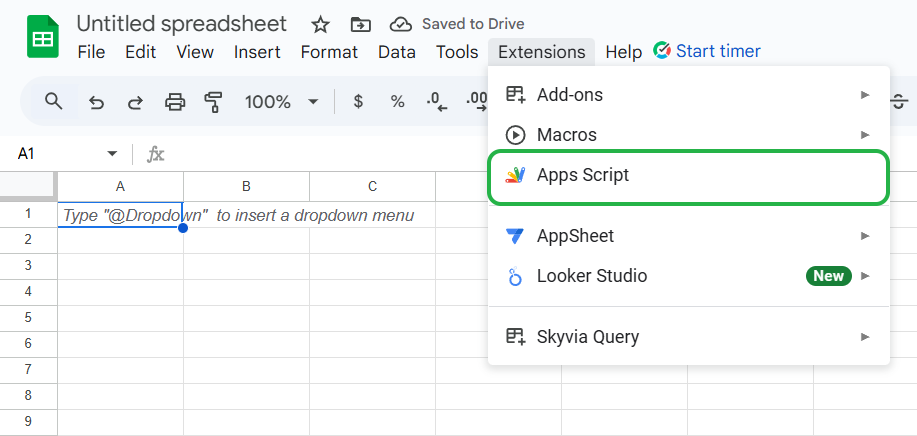Viewport: 917px width, 436px height.
Task: Select row 1 header
Action: [28, 214]
